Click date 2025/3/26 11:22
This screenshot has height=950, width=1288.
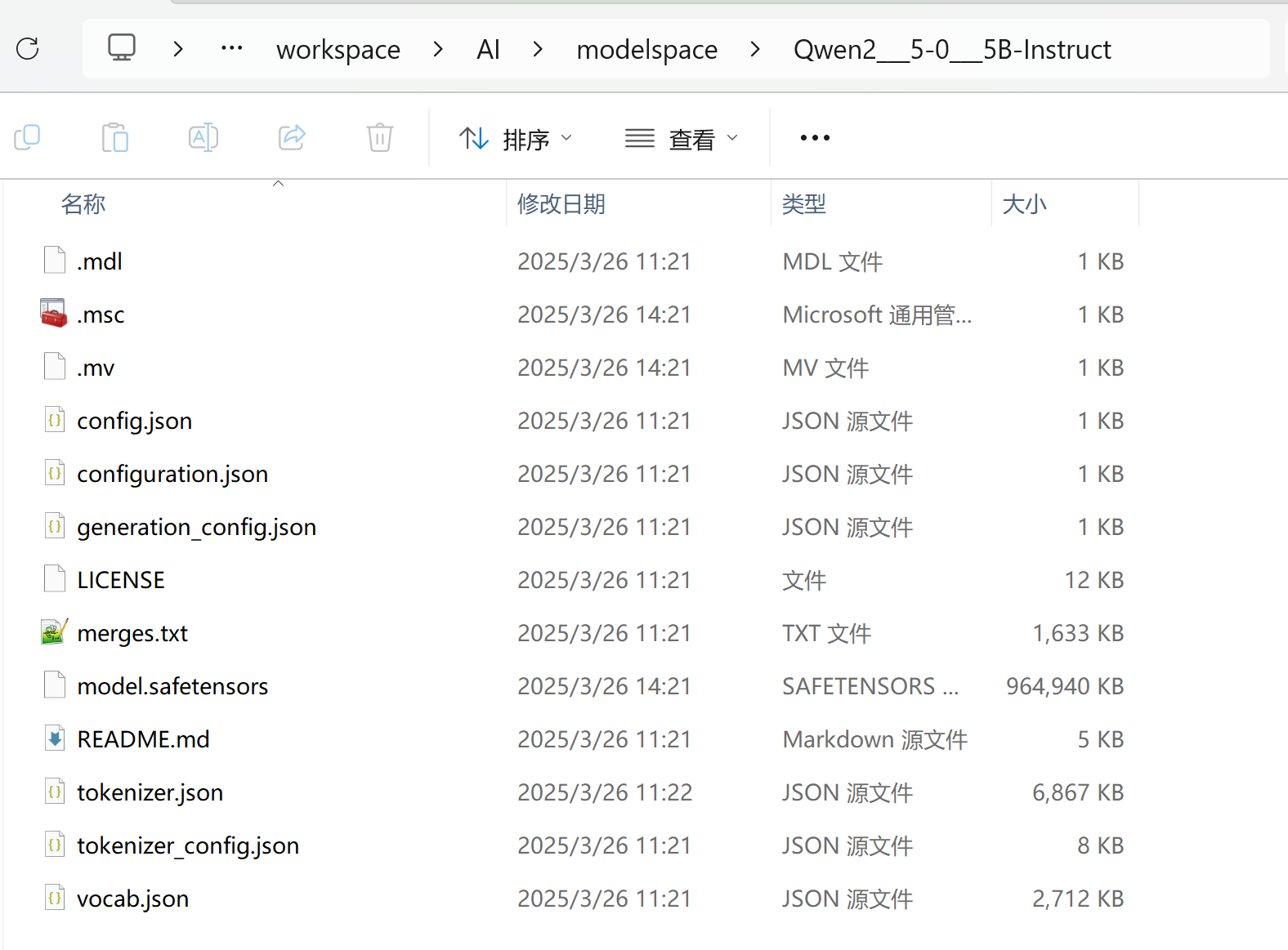(x=605, y=792)
